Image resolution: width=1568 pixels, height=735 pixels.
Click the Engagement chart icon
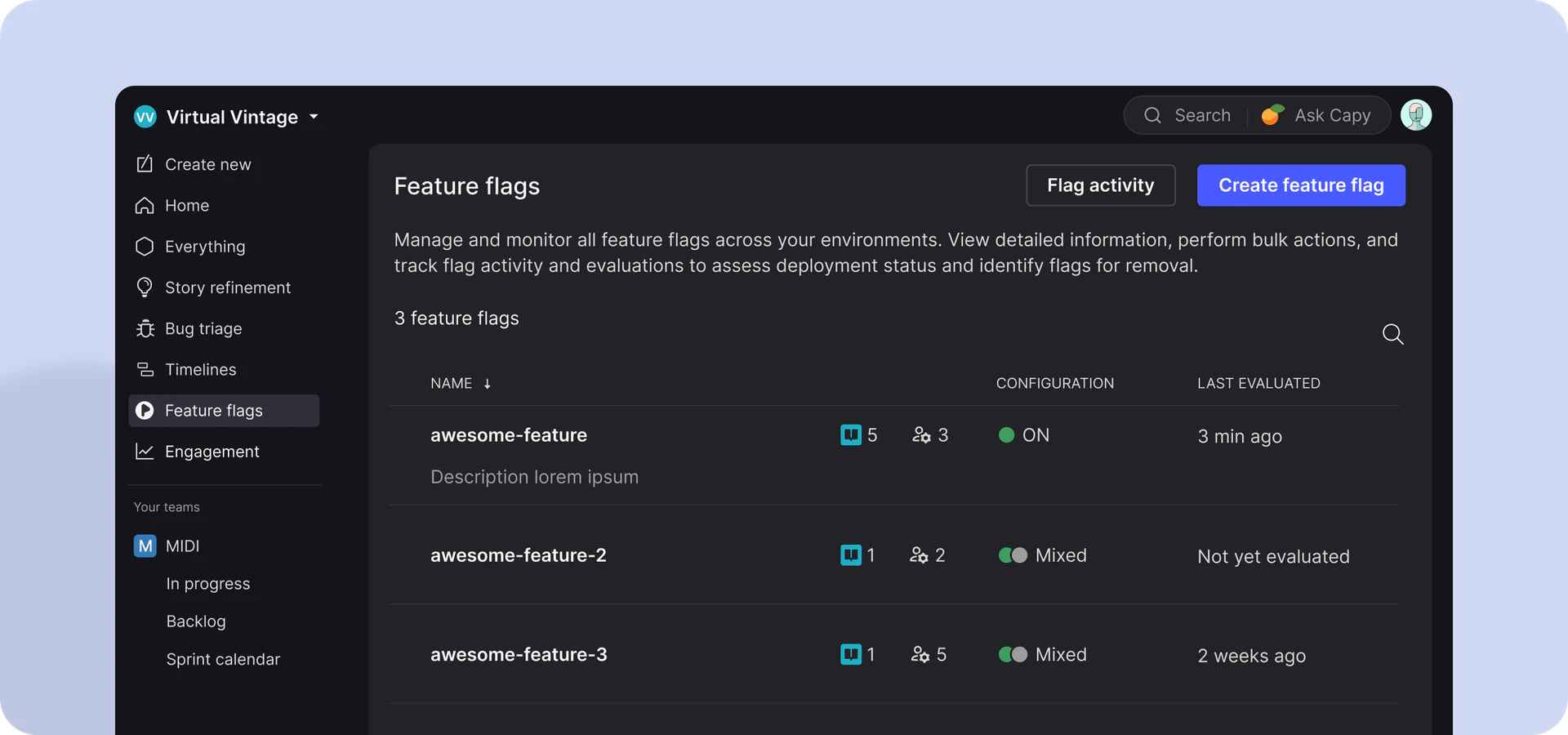tap(145, 452)
